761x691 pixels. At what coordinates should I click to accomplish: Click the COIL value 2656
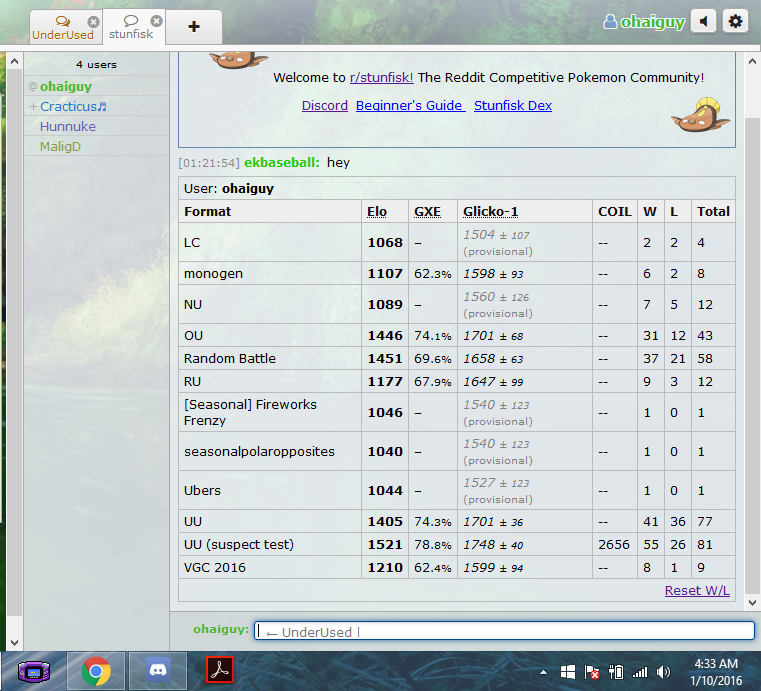coord(614,544)
